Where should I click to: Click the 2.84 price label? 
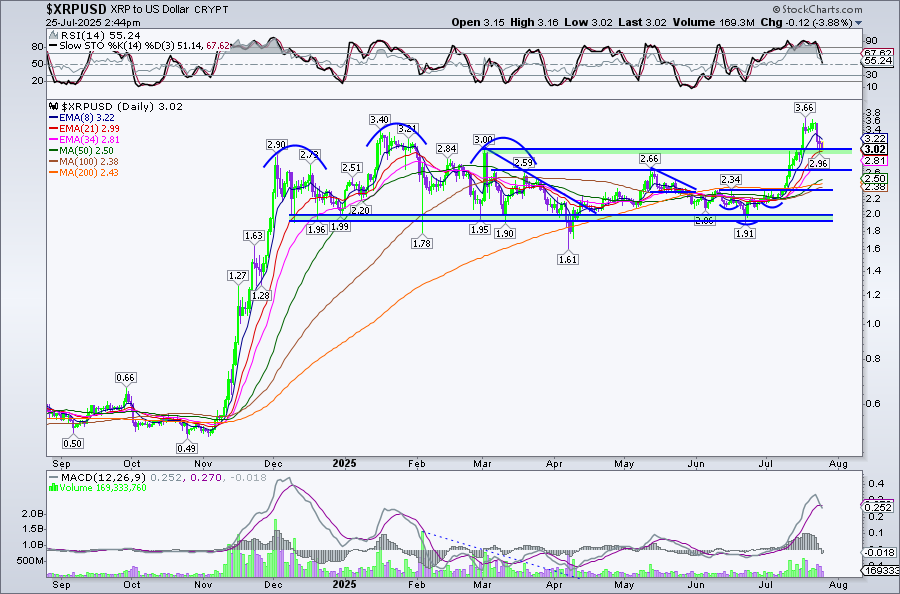(x=447, y=149)
